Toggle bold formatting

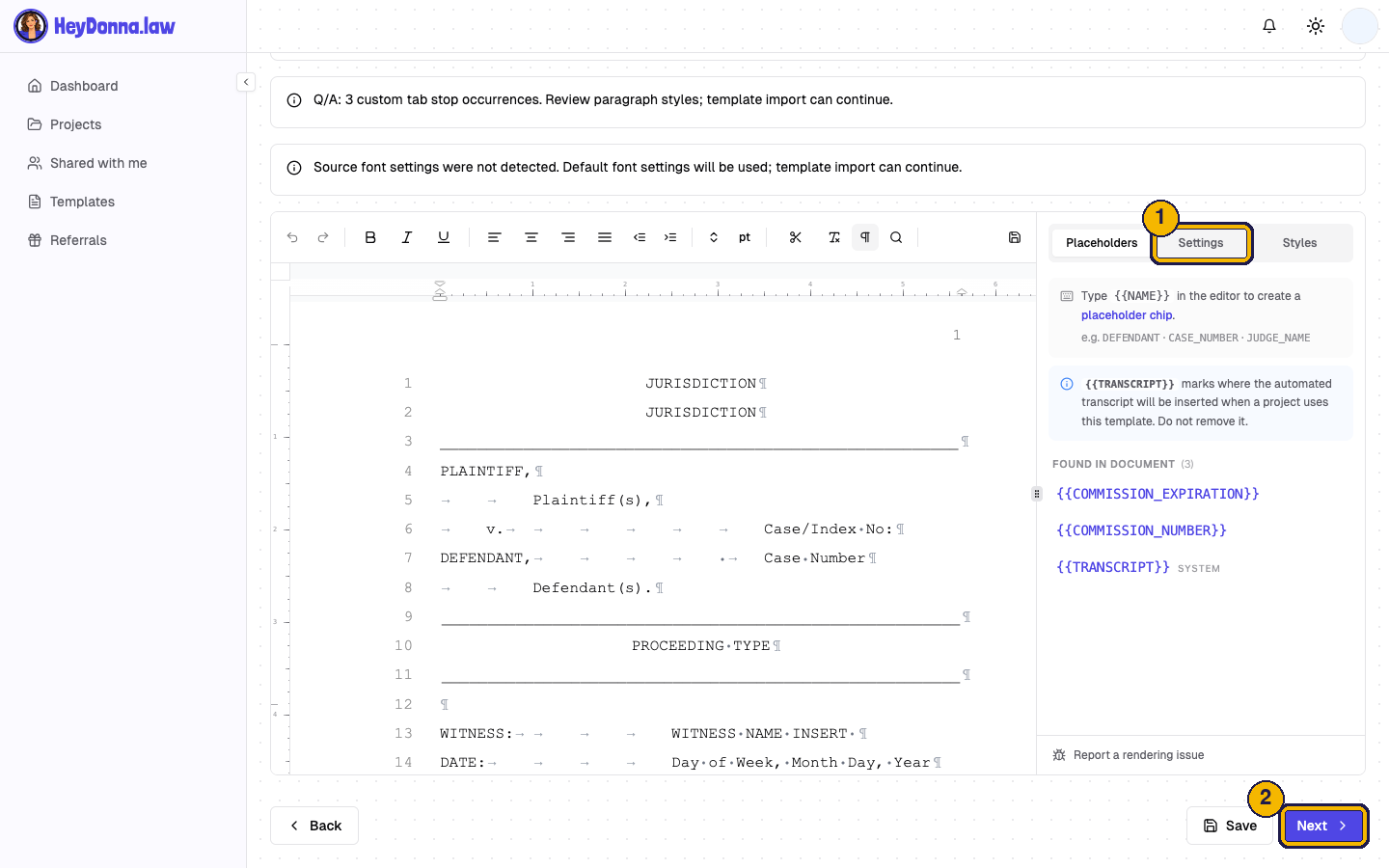(x=370, y=237)
